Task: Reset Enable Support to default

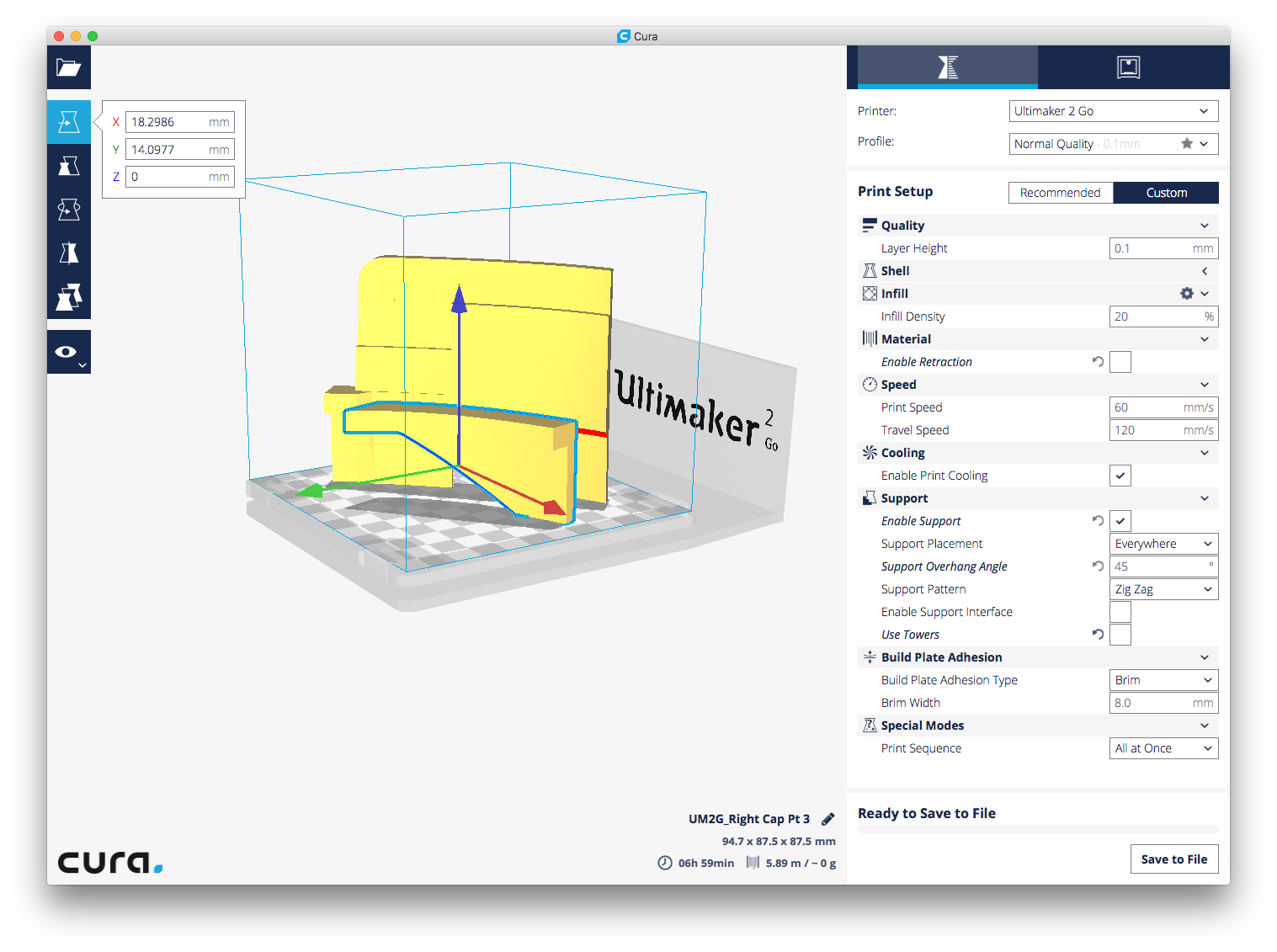Action: 1098,521
